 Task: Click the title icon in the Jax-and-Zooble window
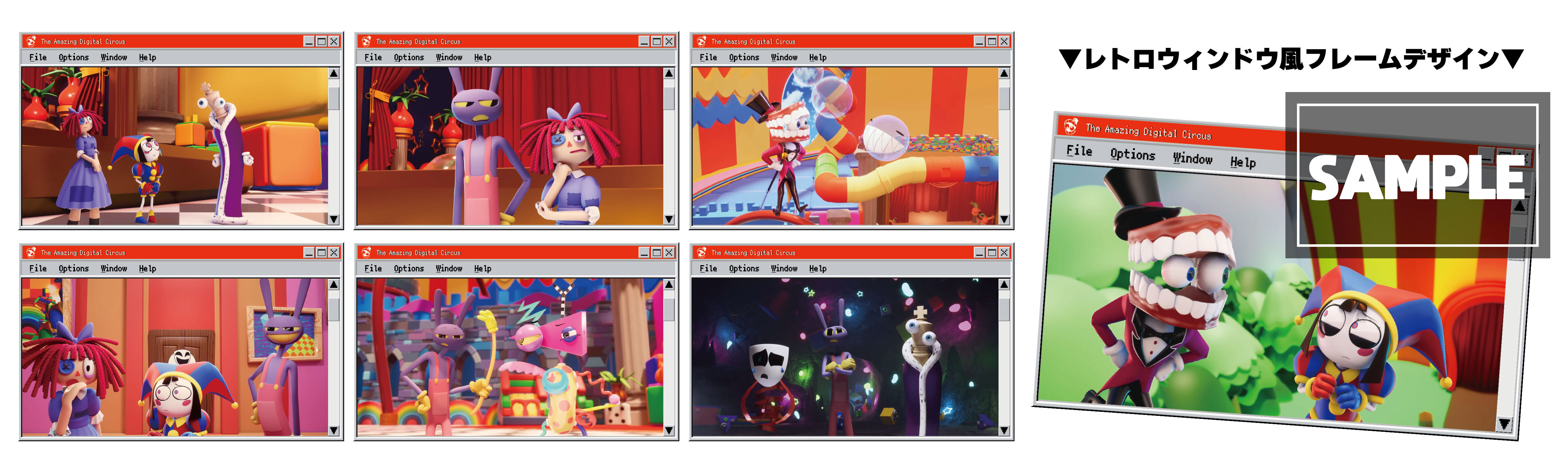point(366,253)
